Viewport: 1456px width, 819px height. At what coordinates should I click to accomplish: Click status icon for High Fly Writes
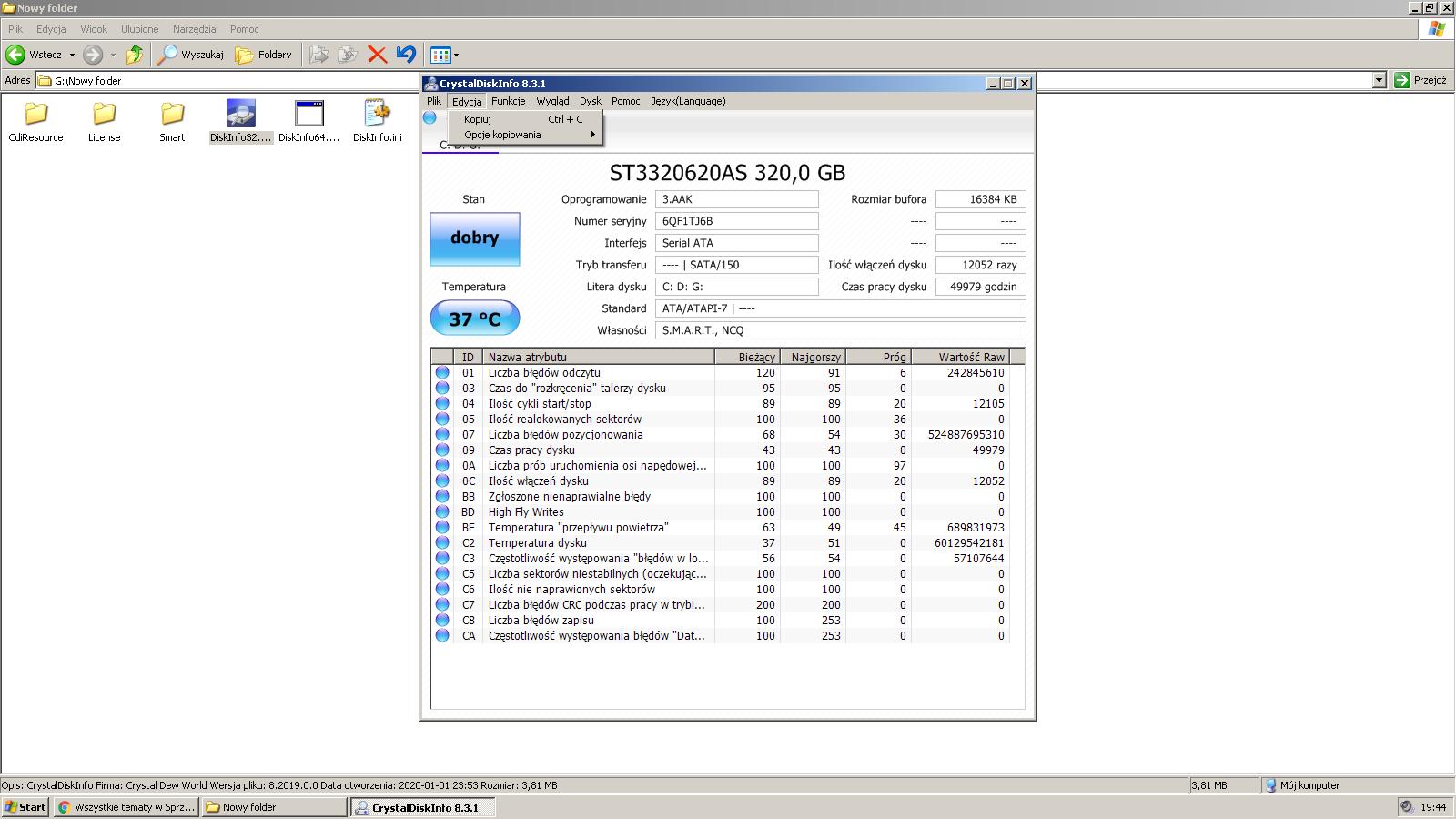point(442,511)
